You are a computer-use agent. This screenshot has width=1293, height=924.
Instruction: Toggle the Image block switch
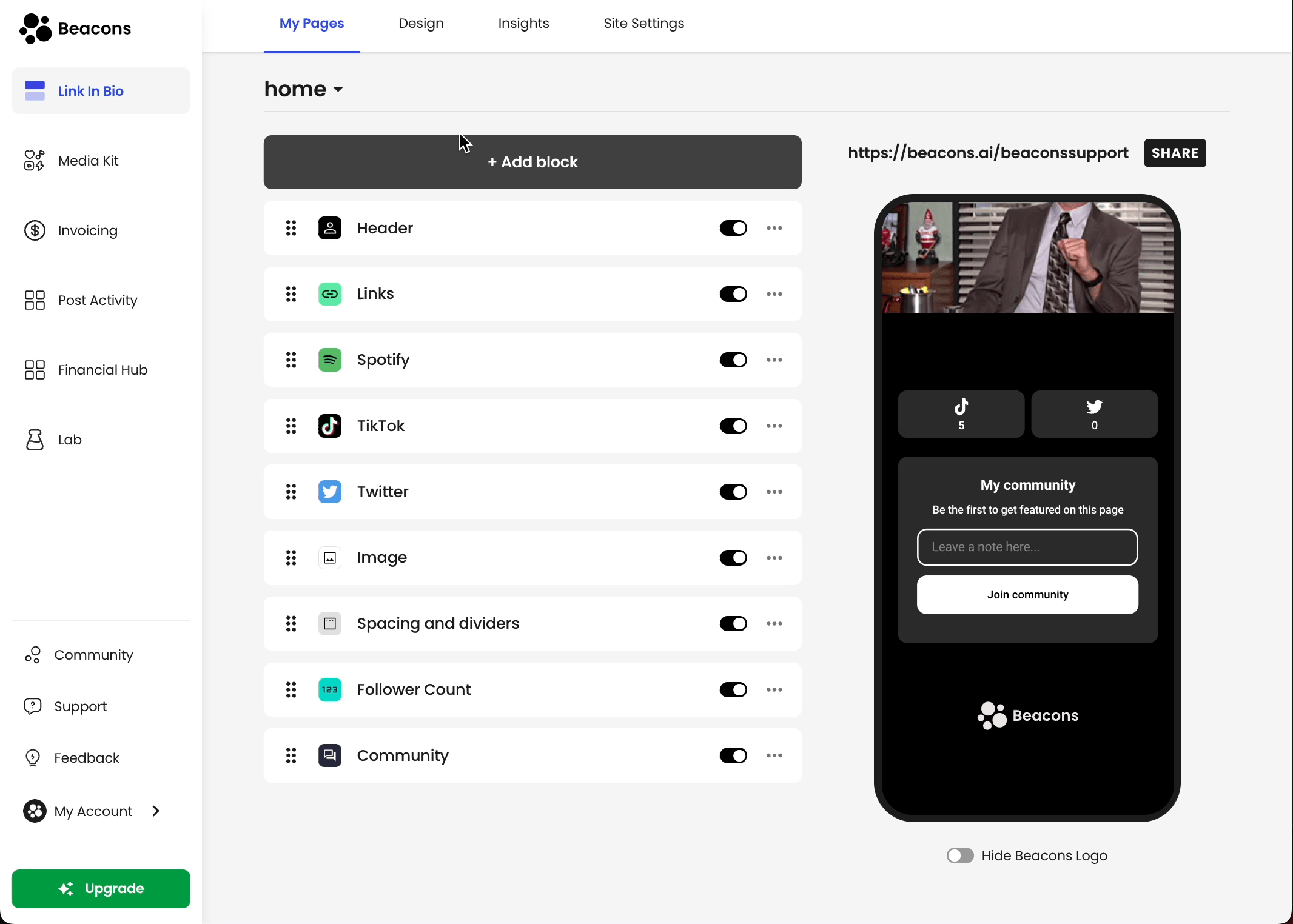pos(733,558)
